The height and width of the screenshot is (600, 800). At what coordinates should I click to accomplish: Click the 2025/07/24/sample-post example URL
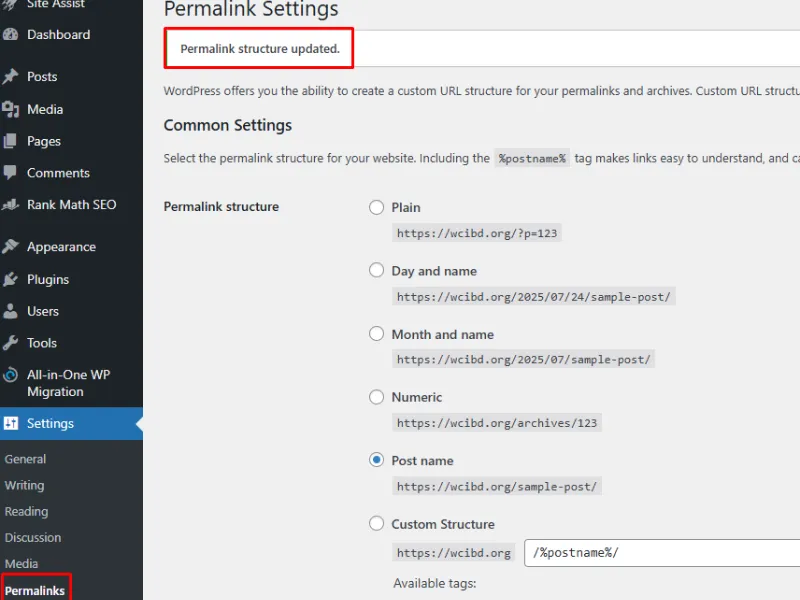point(534,296)
